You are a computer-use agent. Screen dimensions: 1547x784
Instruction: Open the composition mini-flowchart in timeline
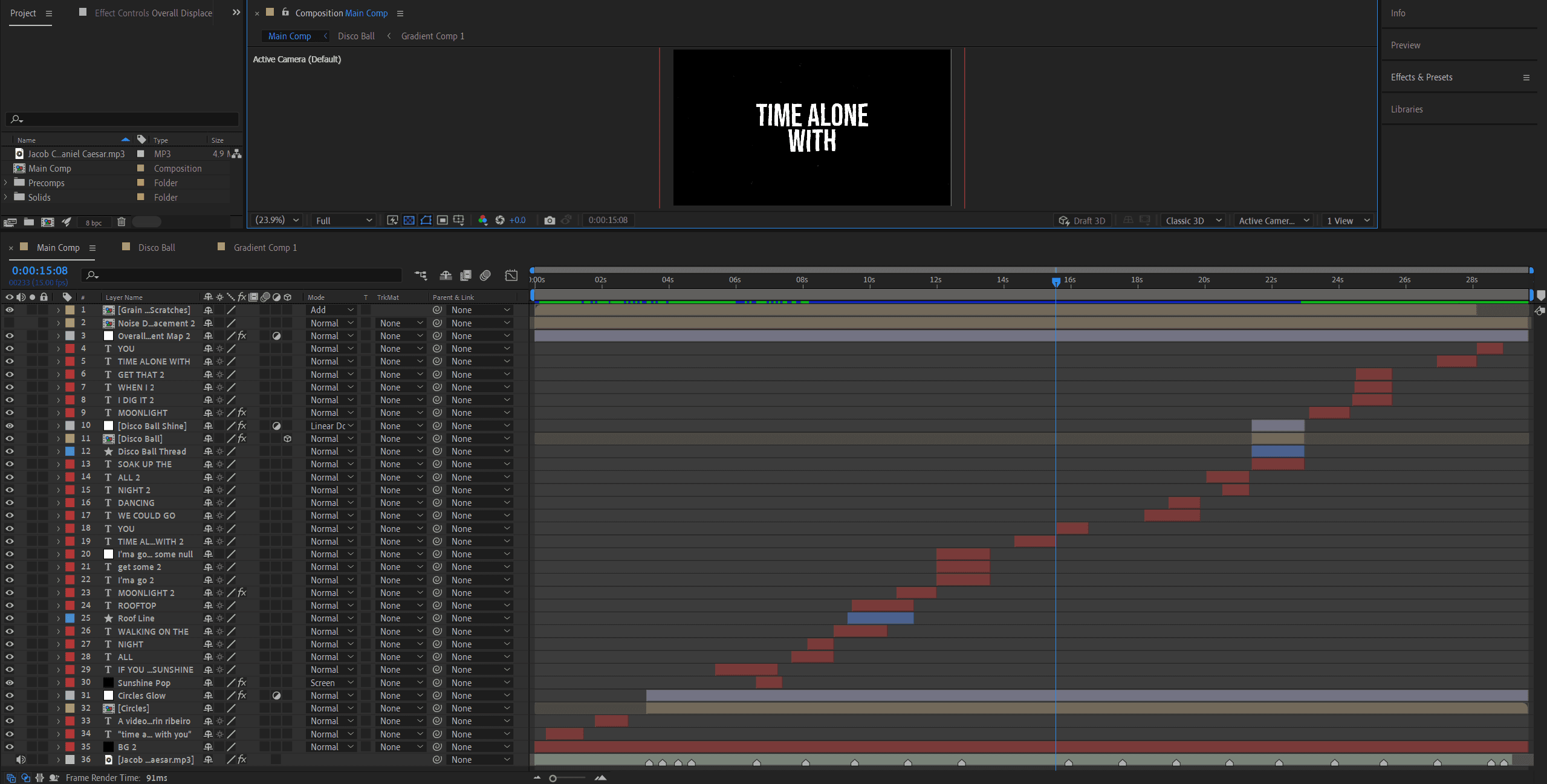(x=421, y=276)
